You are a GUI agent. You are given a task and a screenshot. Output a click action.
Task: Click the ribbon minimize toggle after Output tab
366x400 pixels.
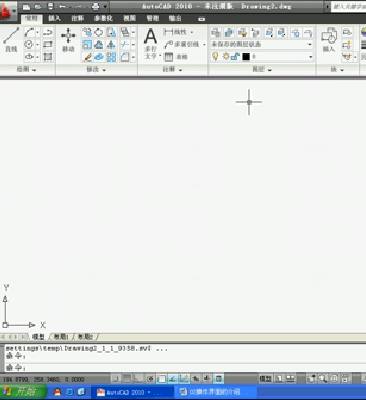click(x=201, y=19)
